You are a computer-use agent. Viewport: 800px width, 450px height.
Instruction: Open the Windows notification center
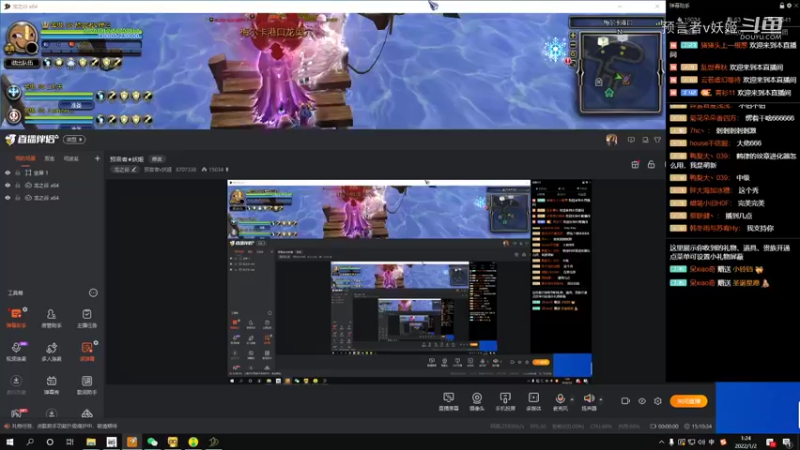click(x=787, y=442)
